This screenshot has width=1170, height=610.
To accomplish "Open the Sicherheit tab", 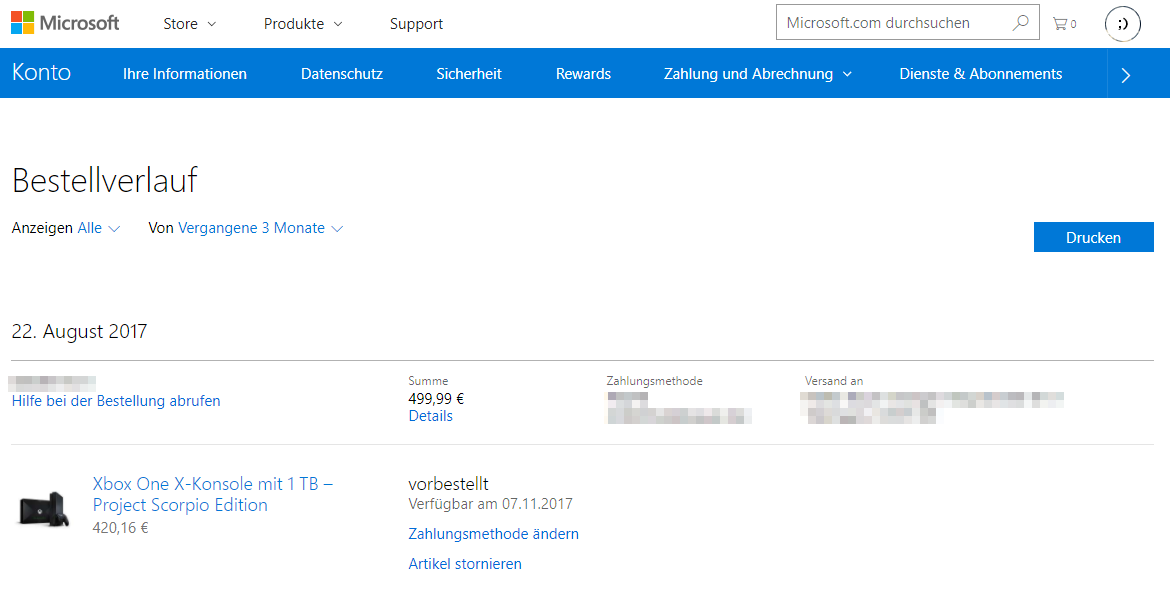I will [469, 74].
